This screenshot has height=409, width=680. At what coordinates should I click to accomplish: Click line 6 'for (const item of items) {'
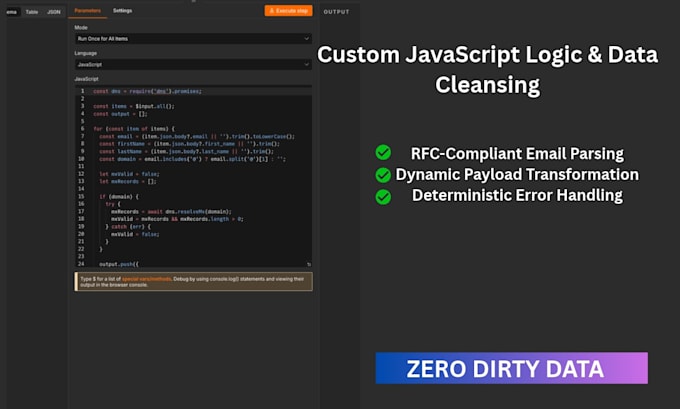[x=134, y=129]
